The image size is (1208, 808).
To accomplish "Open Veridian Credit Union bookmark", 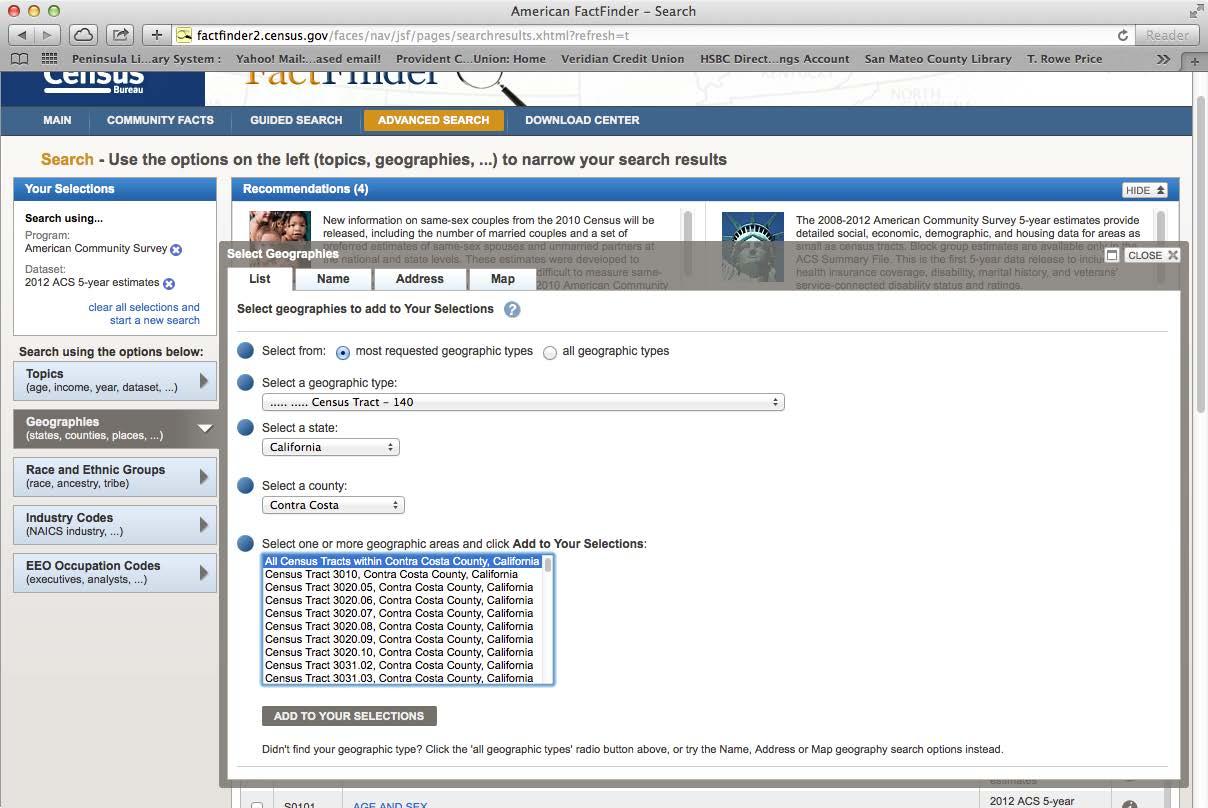I will [622, 59].
